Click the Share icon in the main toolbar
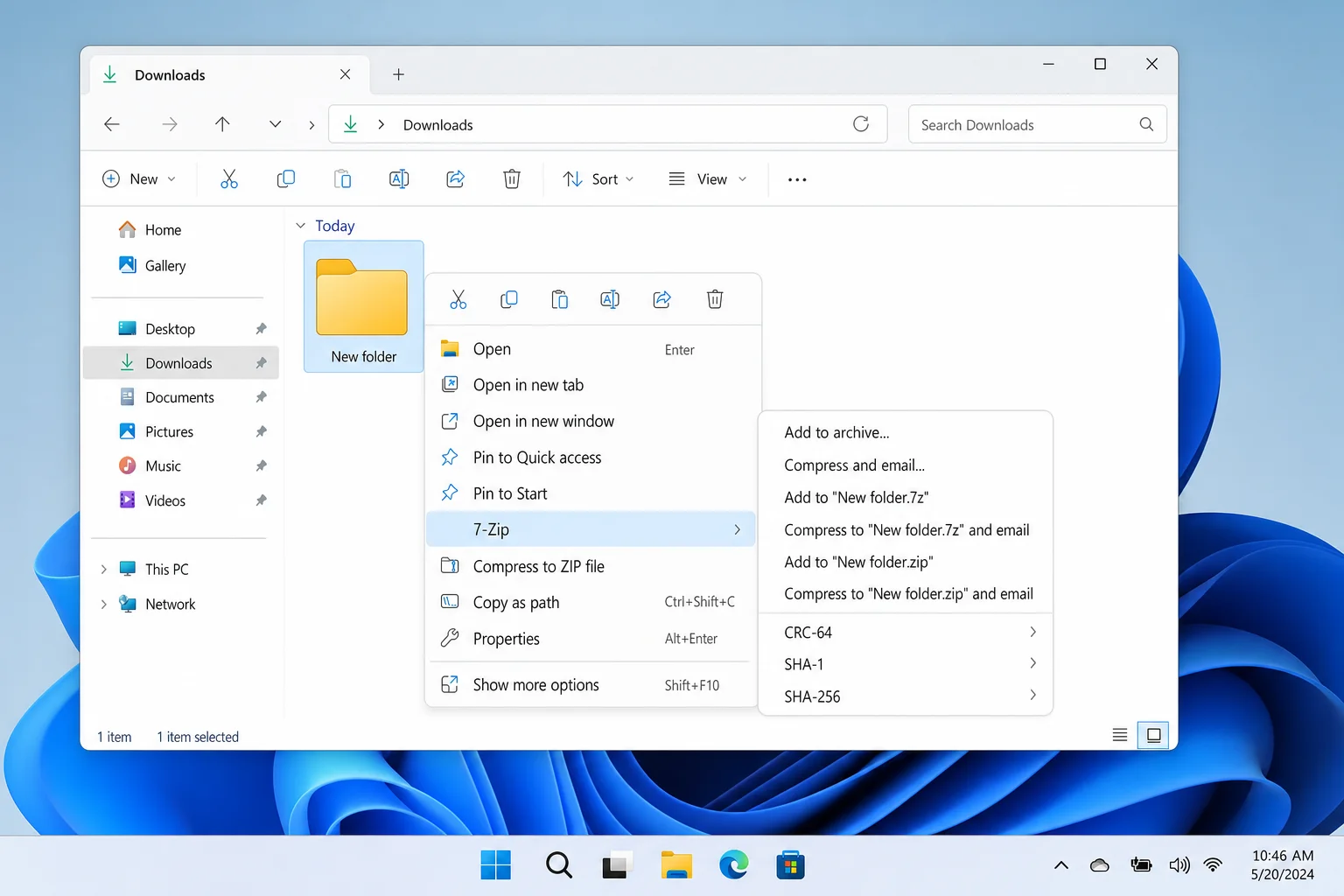The height and width of the screenshot is (896, 1344). point(456,179)
